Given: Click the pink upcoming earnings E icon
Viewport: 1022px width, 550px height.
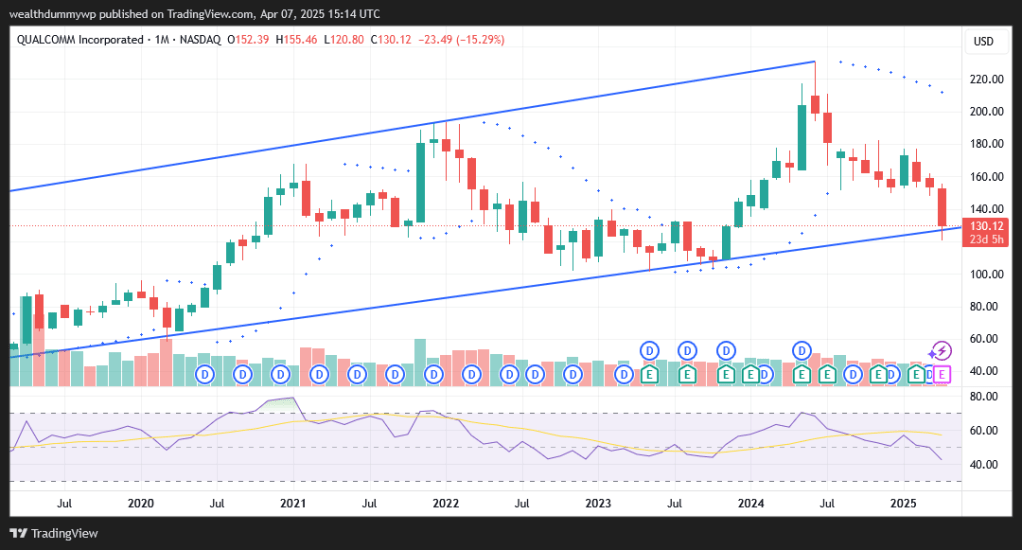Looking at the screenshot, I should [941, 374].
